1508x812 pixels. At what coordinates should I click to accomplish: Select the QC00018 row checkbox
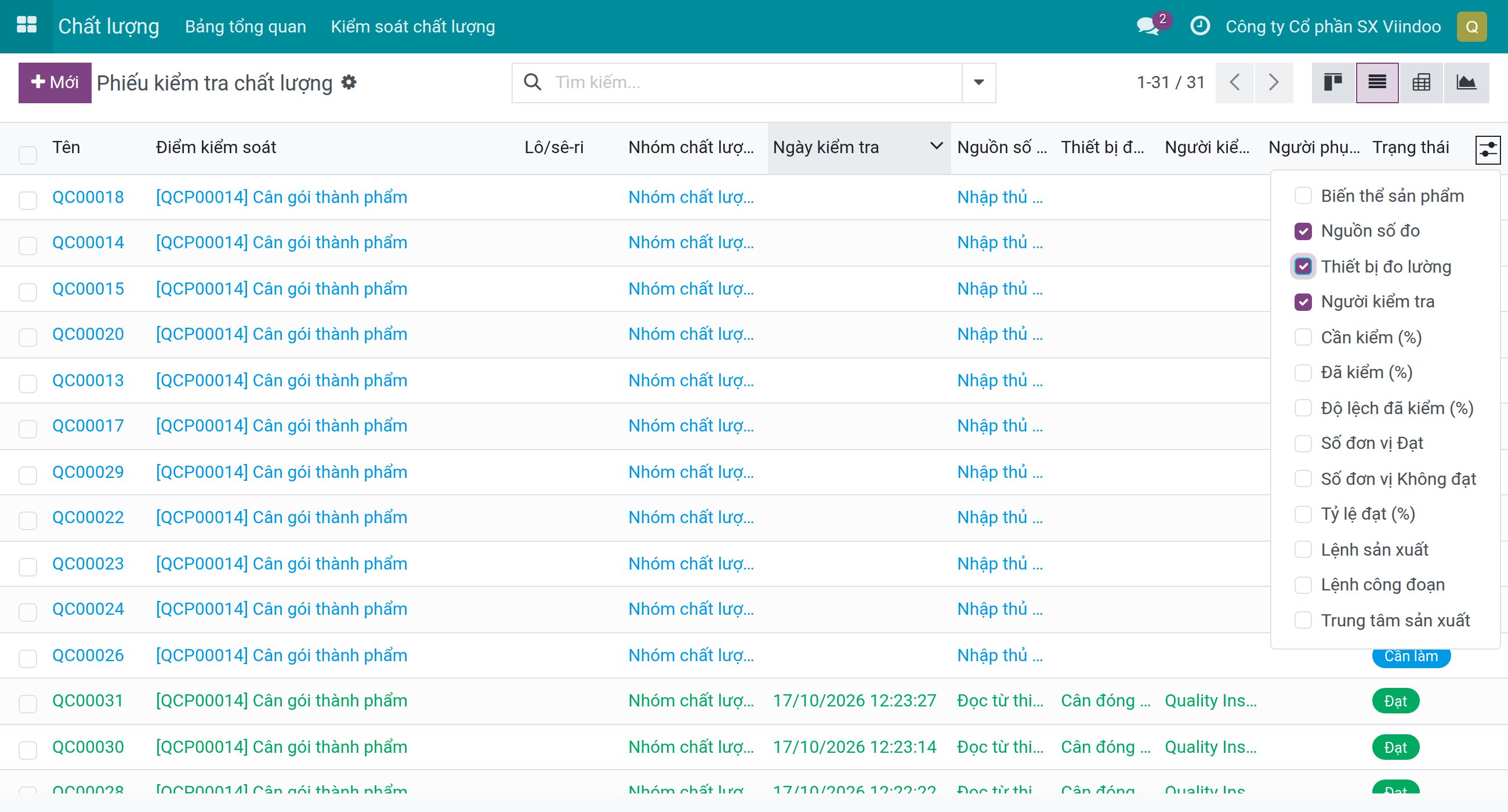(27, 200)
